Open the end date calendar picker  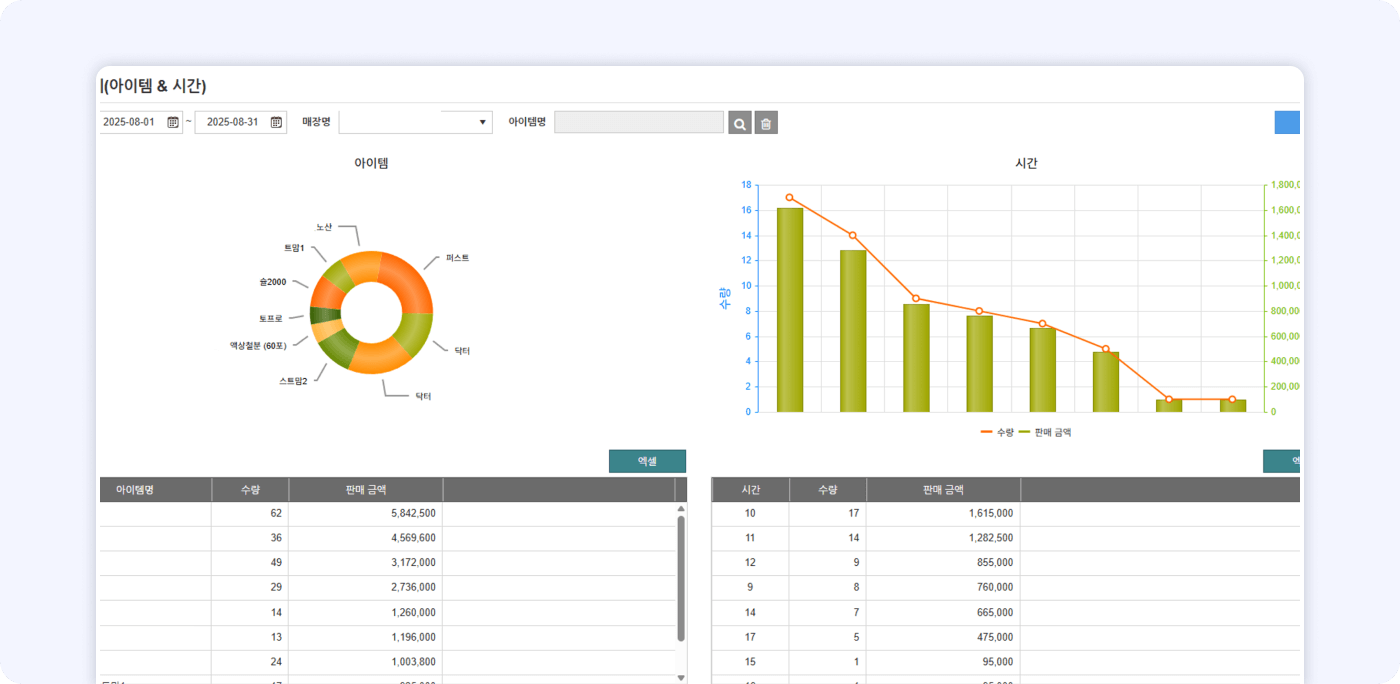[x=276, y=122]
